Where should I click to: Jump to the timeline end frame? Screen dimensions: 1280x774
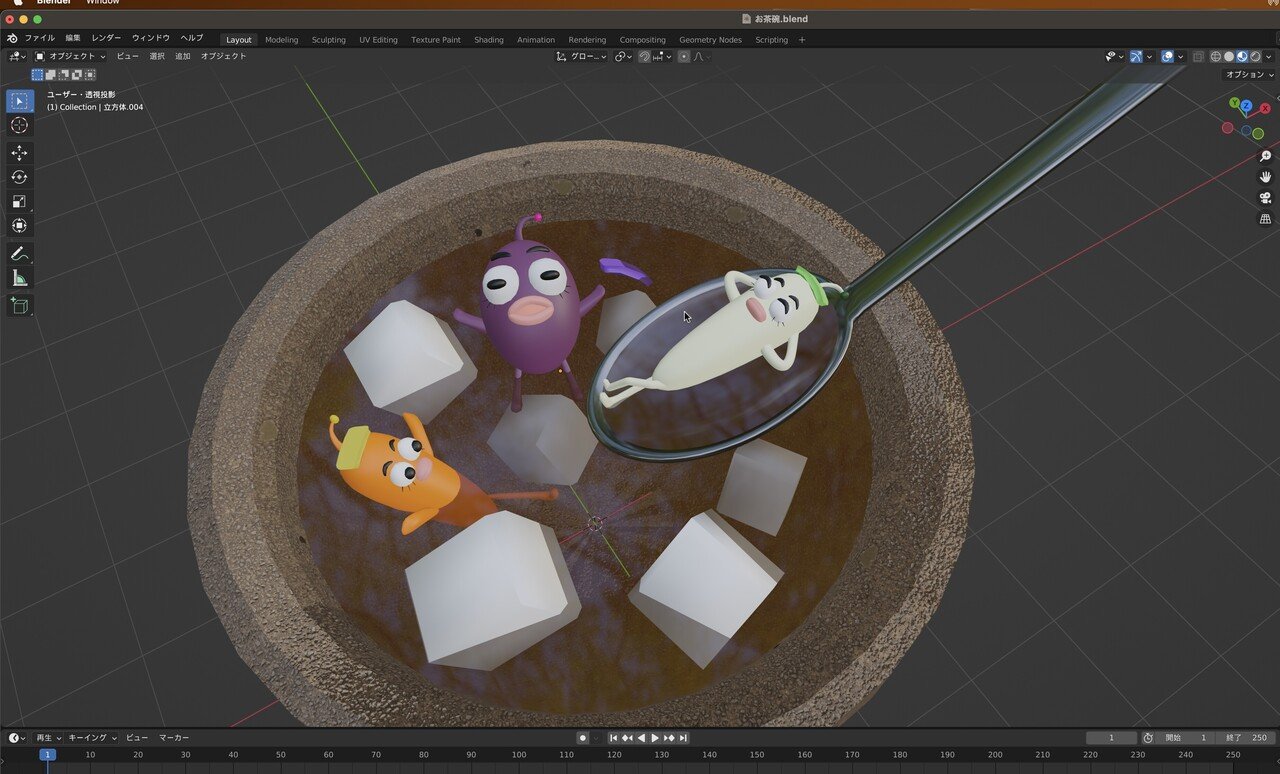(684, 738)
